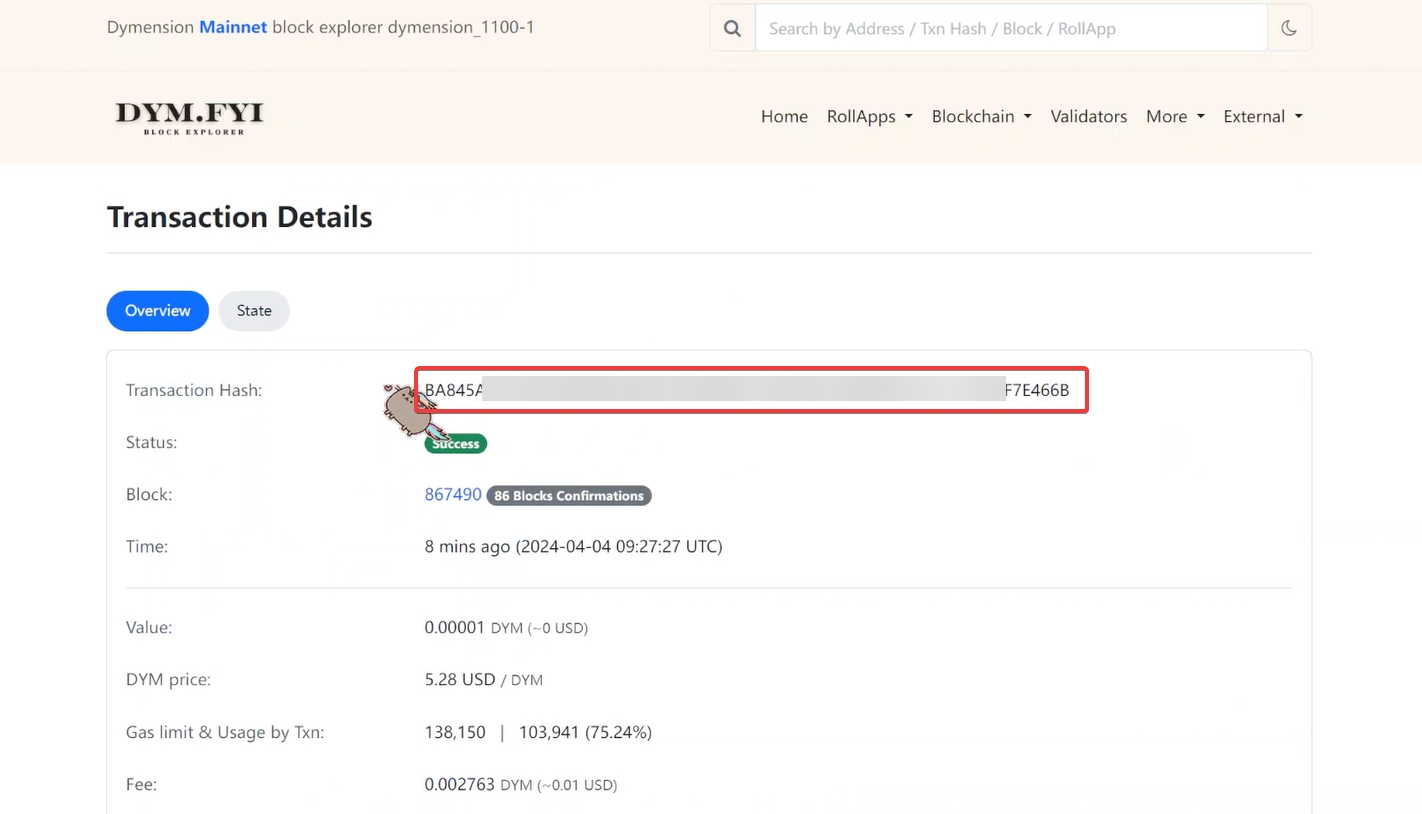Screen dimensions: 1422x814
Task: Open the Blockchain dropdown menu
Action: coord(981,117)
